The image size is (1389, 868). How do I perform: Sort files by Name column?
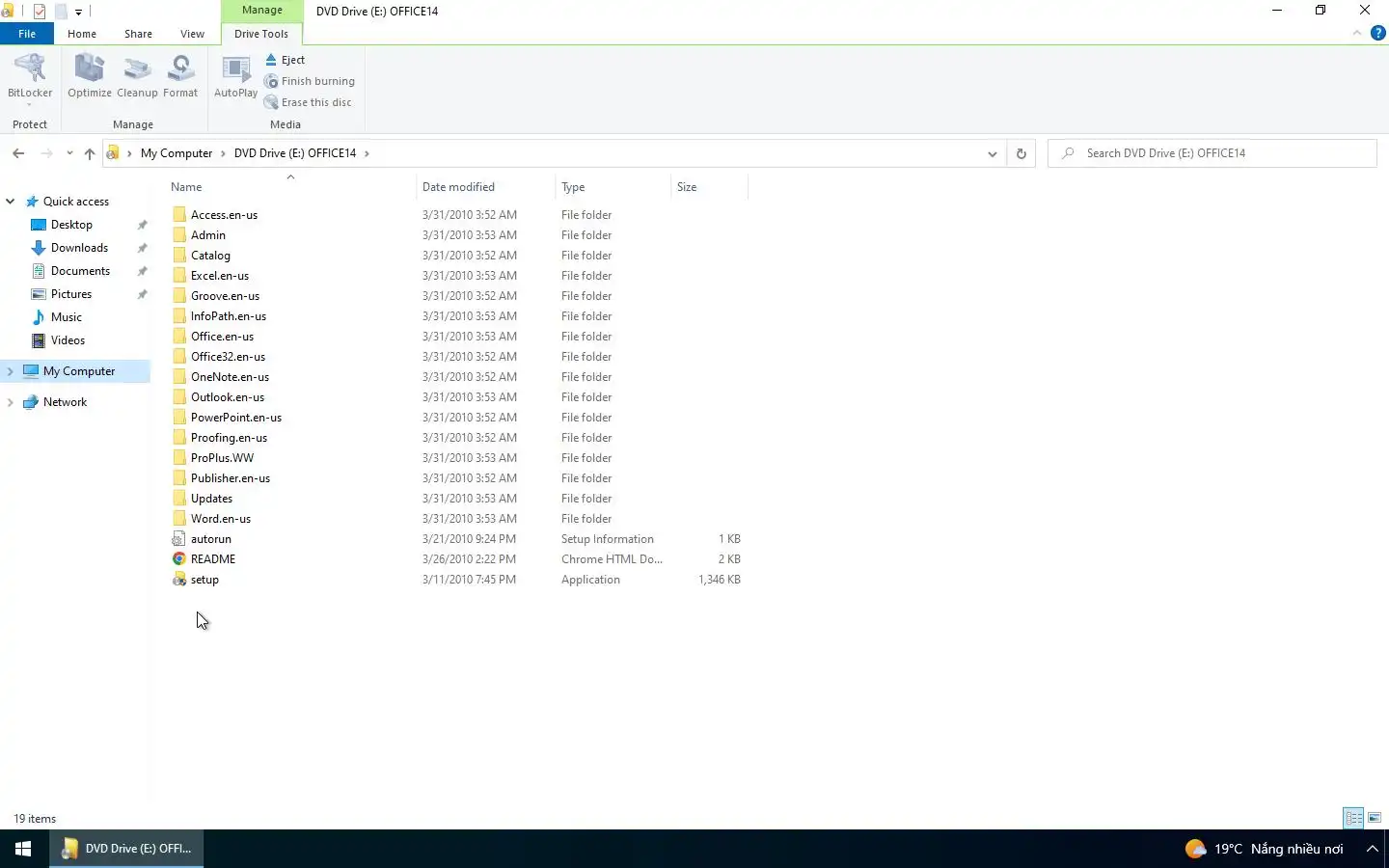pyautogui.click(x=290, y=187)
